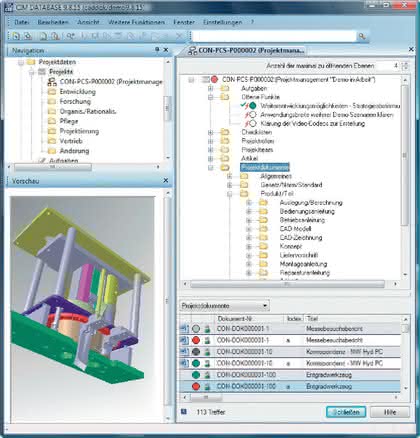Click the status icon of Anwendungsbreite open point
Viewport: 420px width, 438px height.
point(253,115)
